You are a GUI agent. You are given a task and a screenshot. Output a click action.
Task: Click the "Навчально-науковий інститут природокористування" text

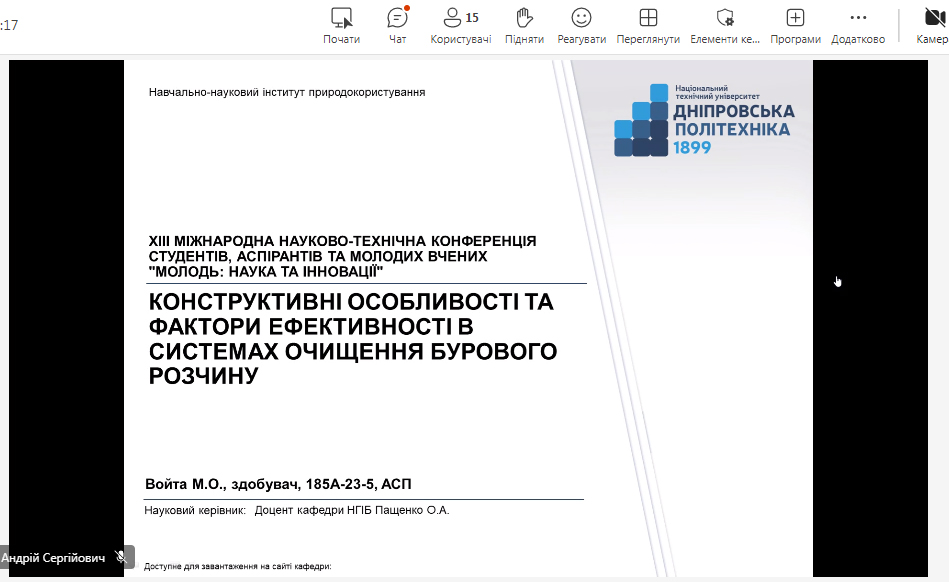coord(287,92)
